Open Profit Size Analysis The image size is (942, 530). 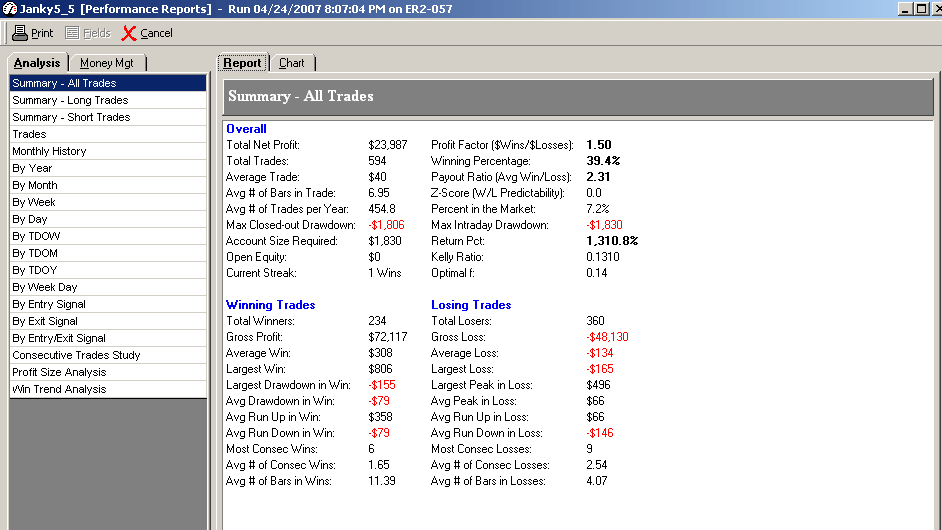[x=108, y=373]
